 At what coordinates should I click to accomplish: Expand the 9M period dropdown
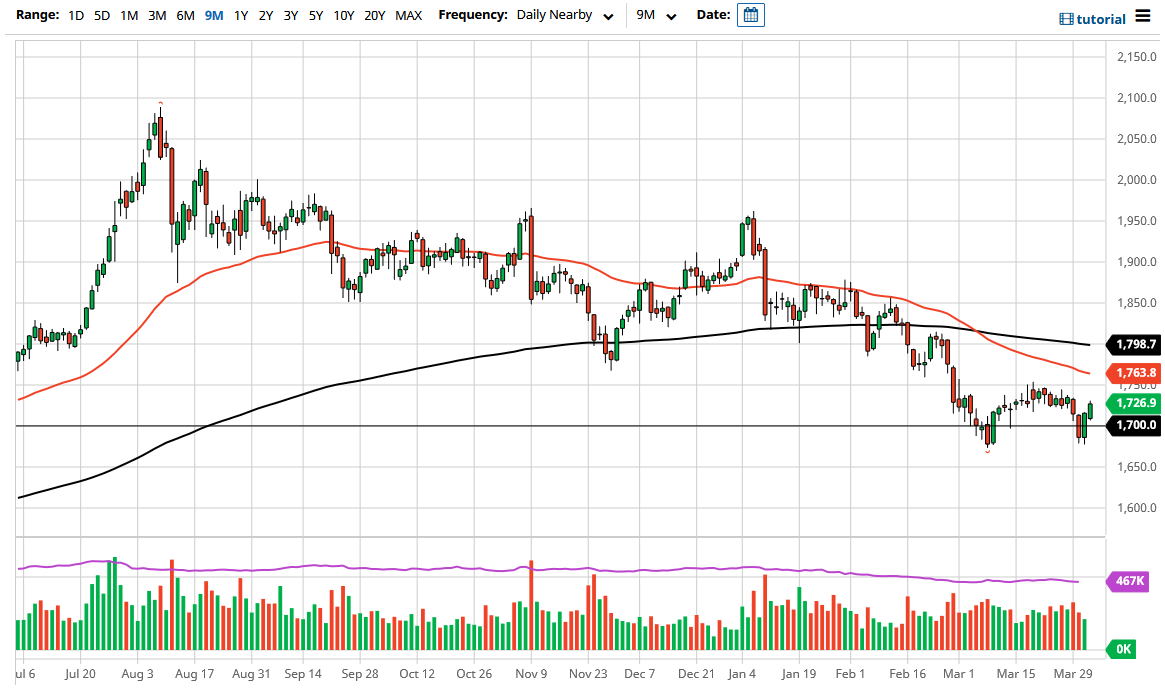click(x=656, y=15)
